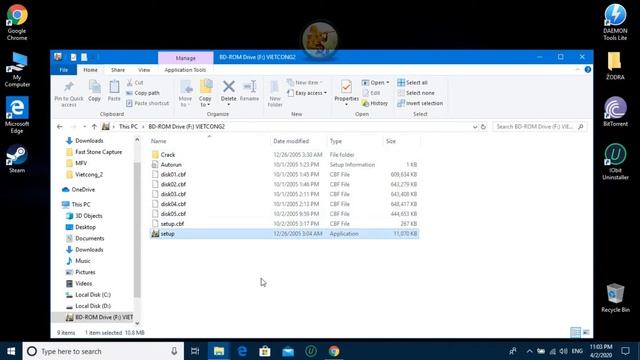Switch to the Share ribbon tab
The height and width of the screenshot is (360, 640).
click(118, 70)
